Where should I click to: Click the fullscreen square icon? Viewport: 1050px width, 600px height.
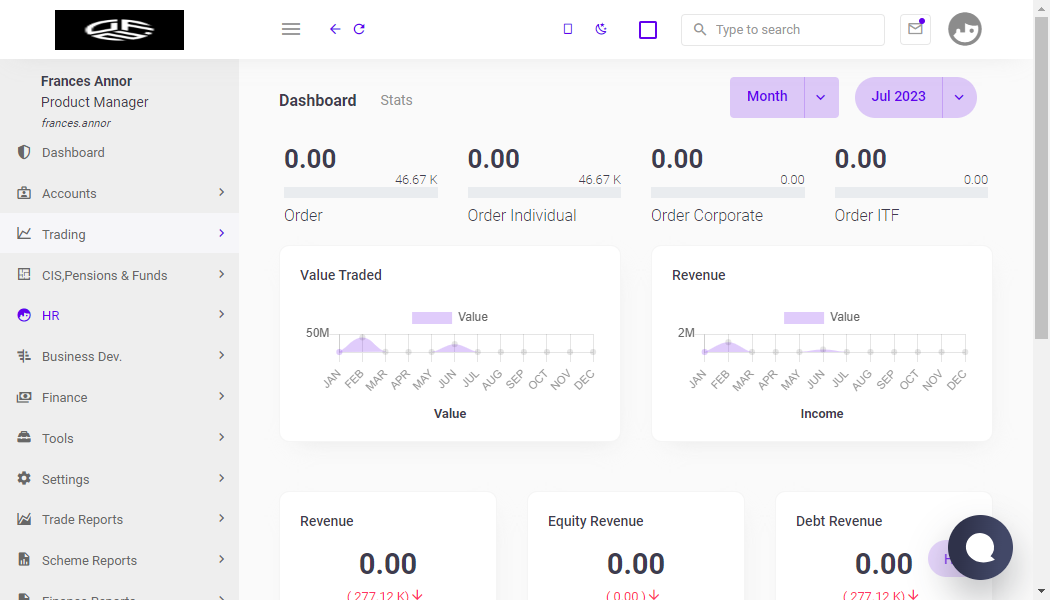point(648,30)
